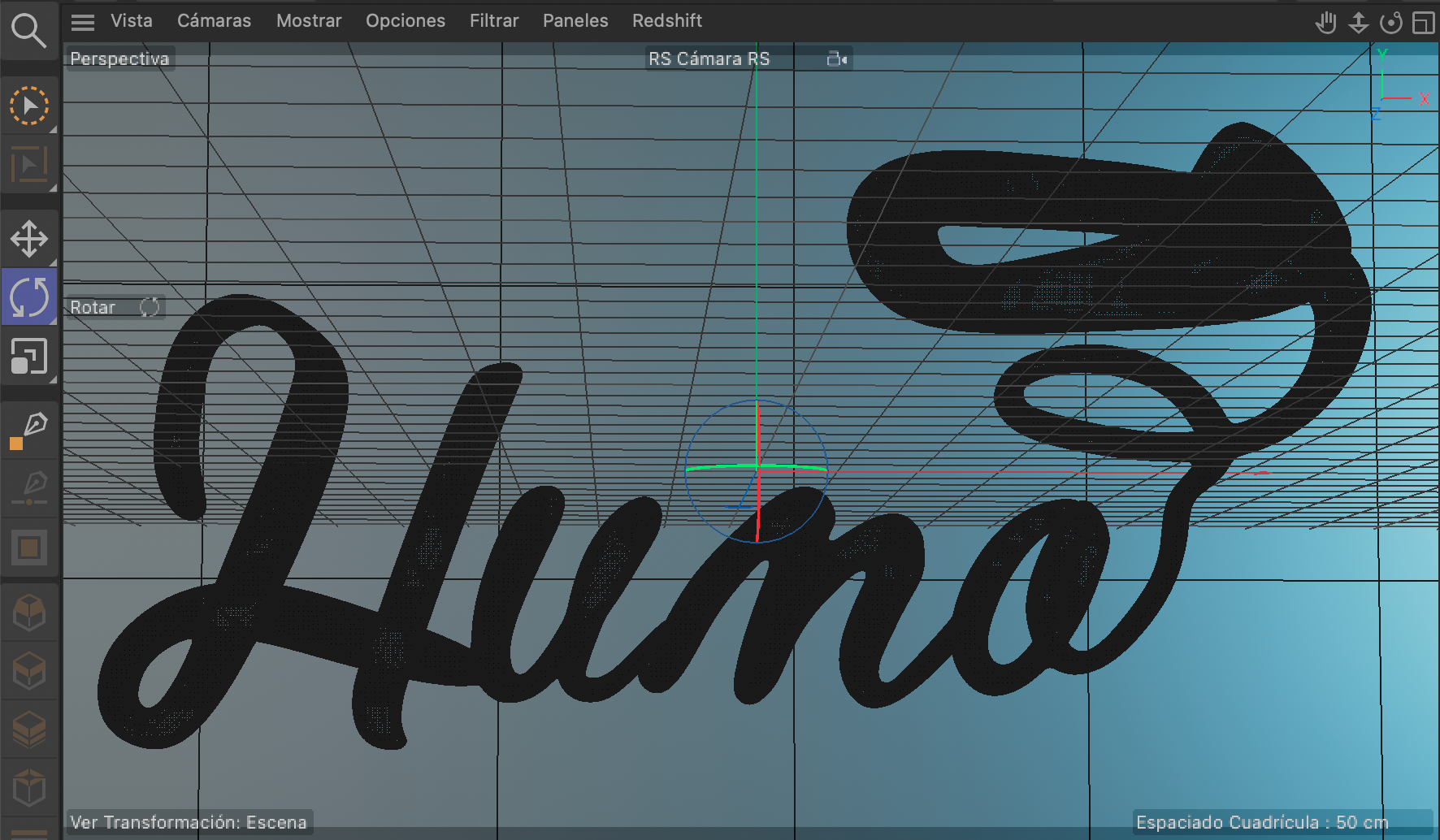Select the Live Selection tool

point(28,106)
